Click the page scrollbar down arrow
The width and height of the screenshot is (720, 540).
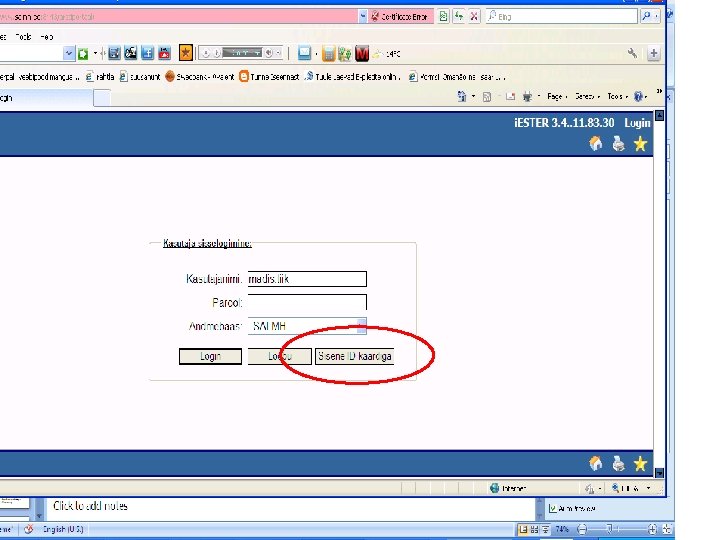[x=659, y=472]
